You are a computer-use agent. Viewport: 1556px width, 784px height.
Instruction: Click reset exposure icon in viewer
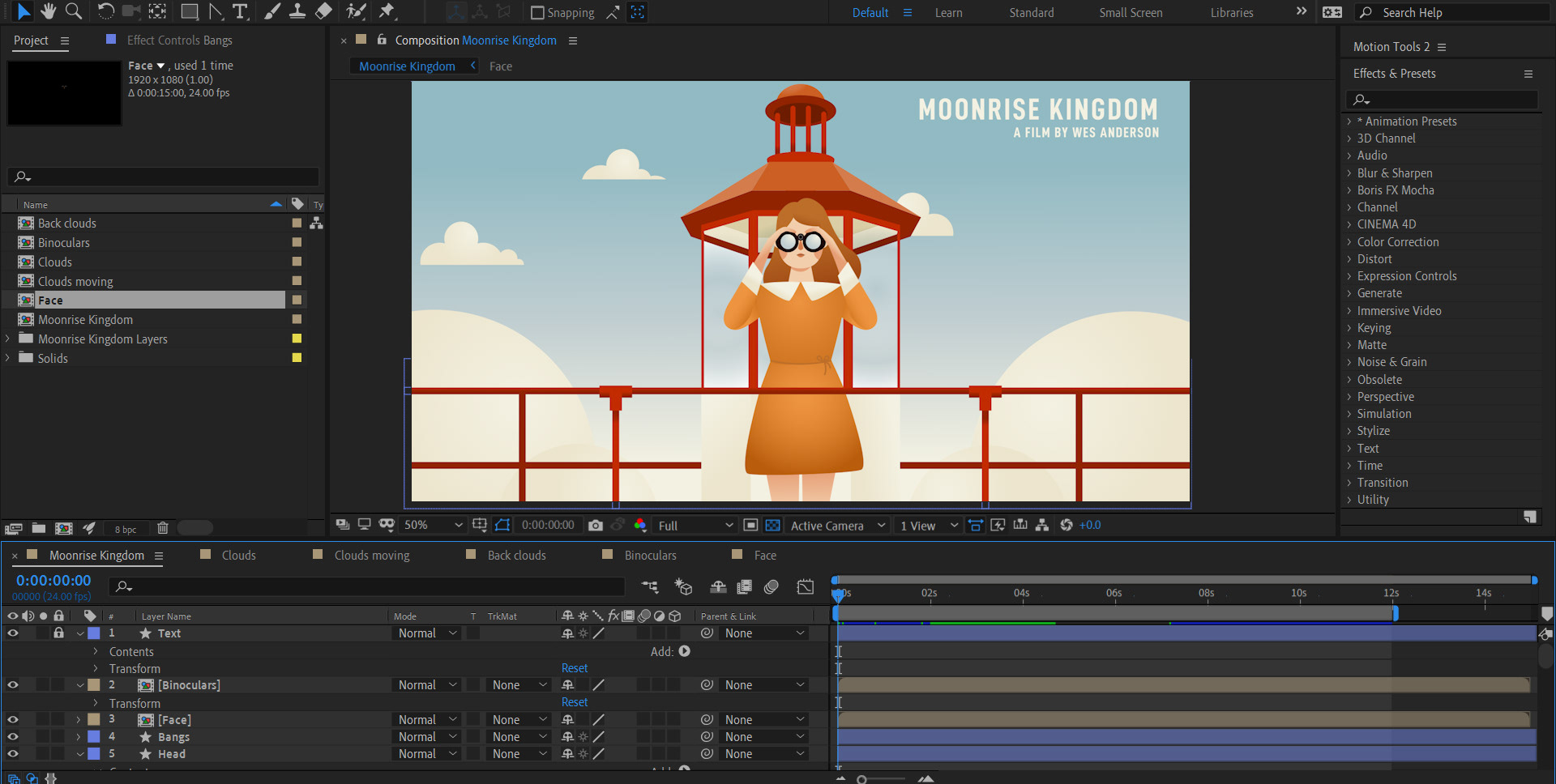pos(1067,525)
